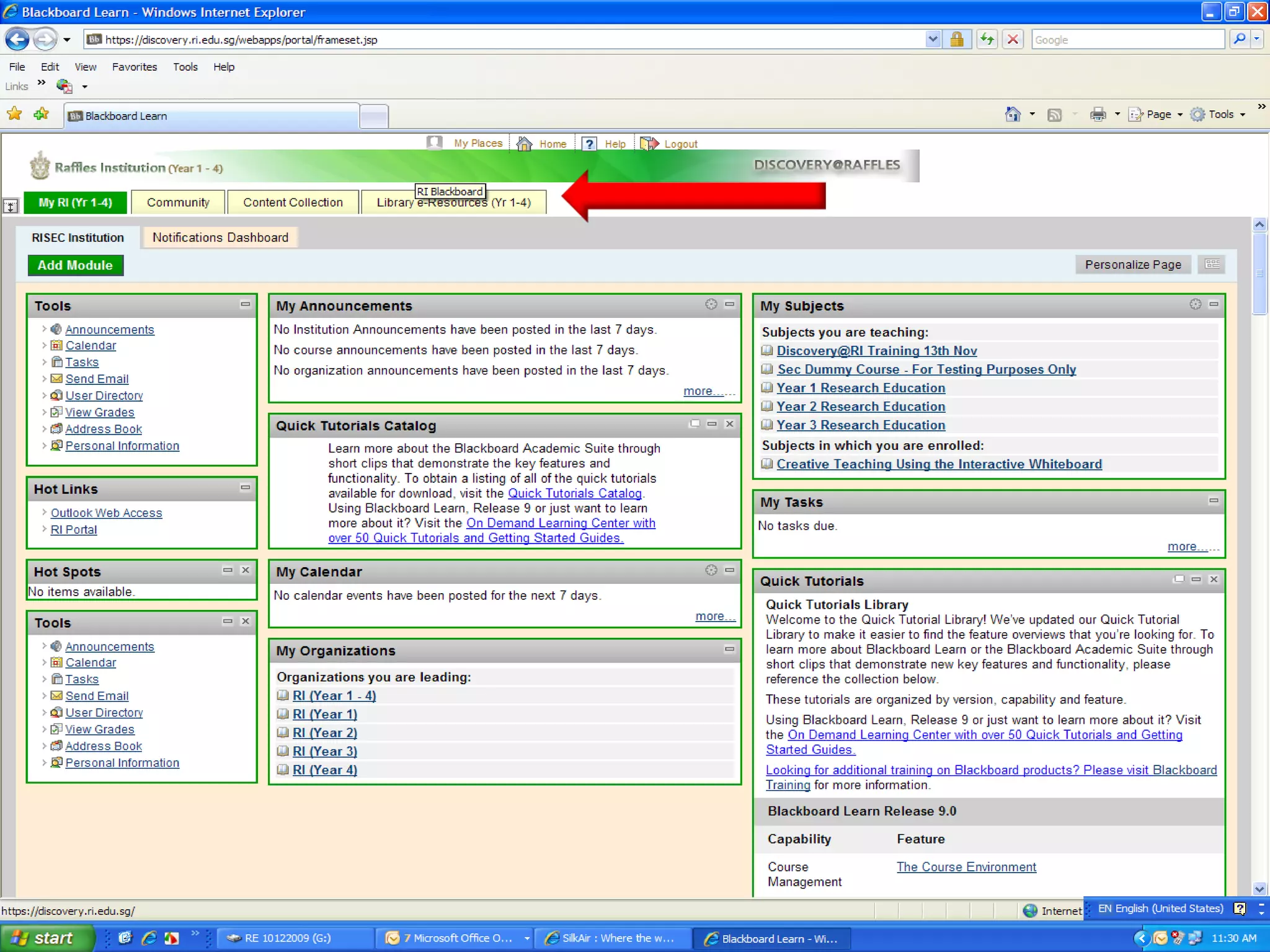Close the Hot Spots module
The width and height of the screenshot is (1270, 952).
(x=246, y=570)
